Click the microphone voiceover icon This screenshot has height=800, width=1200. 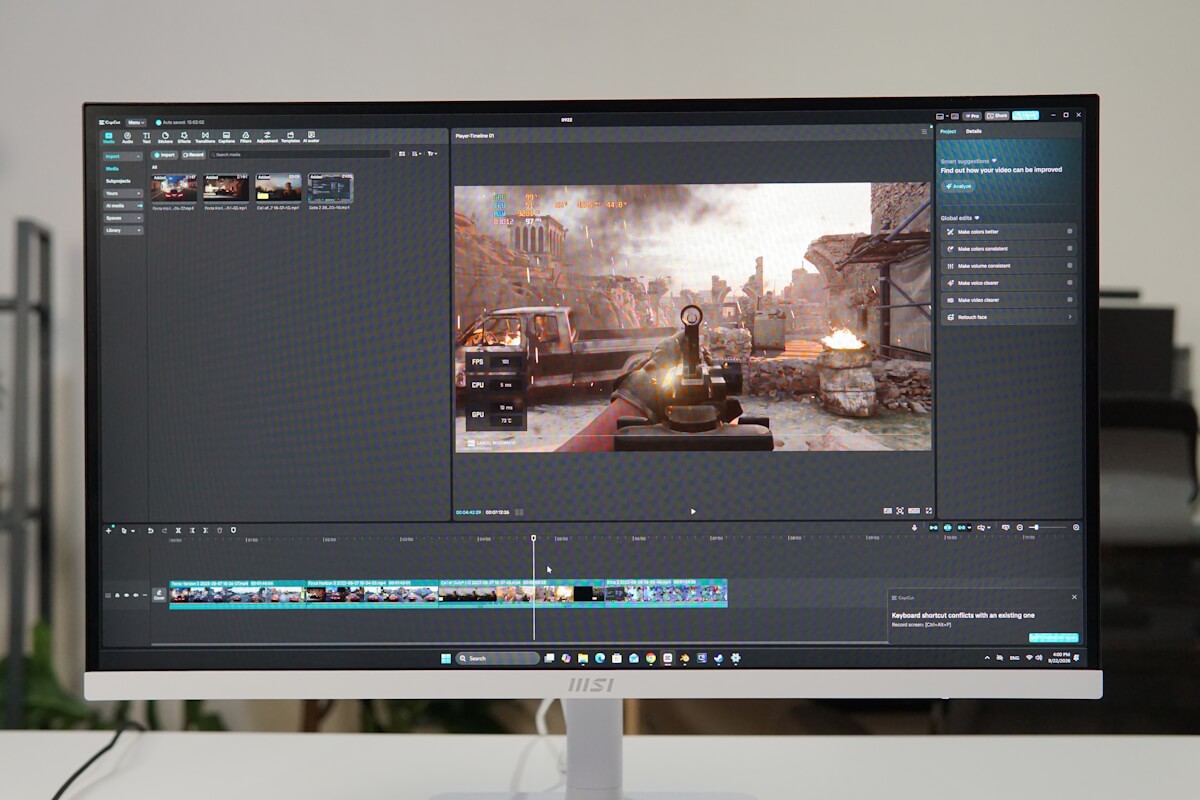[914, 527]
